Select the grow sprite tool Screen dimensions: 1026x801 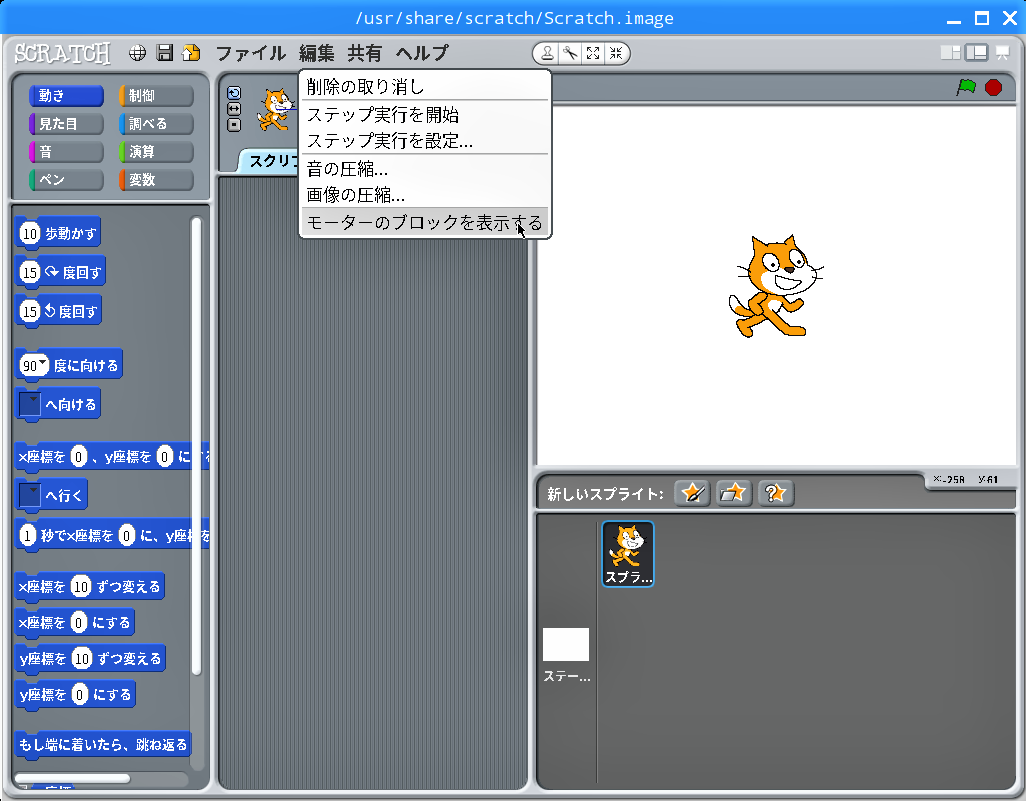pos(593,53)
